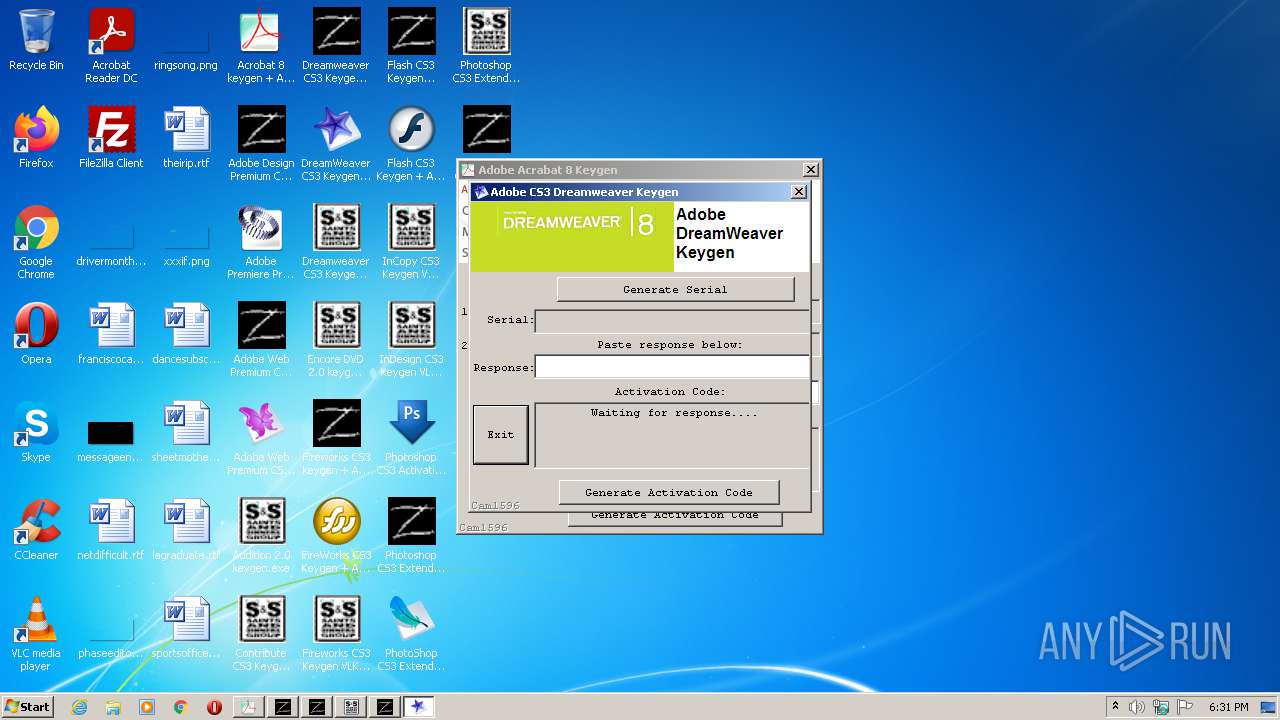The width and height of the screenshot is (1280, 720).
Task: Open Action Center flag icon
Action: click(1185, 707)
